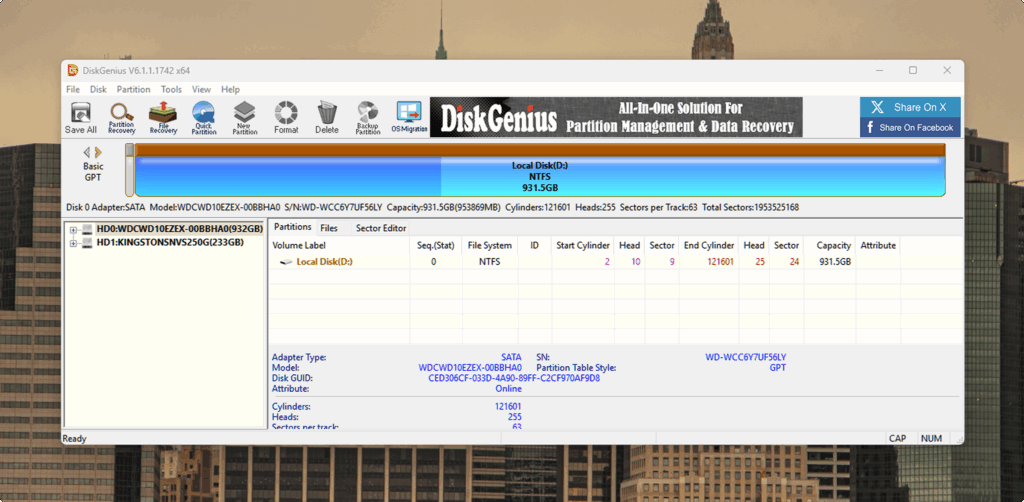Launch the OS Migration tool
The image size is (1024, 502).
tap(409, 118)
